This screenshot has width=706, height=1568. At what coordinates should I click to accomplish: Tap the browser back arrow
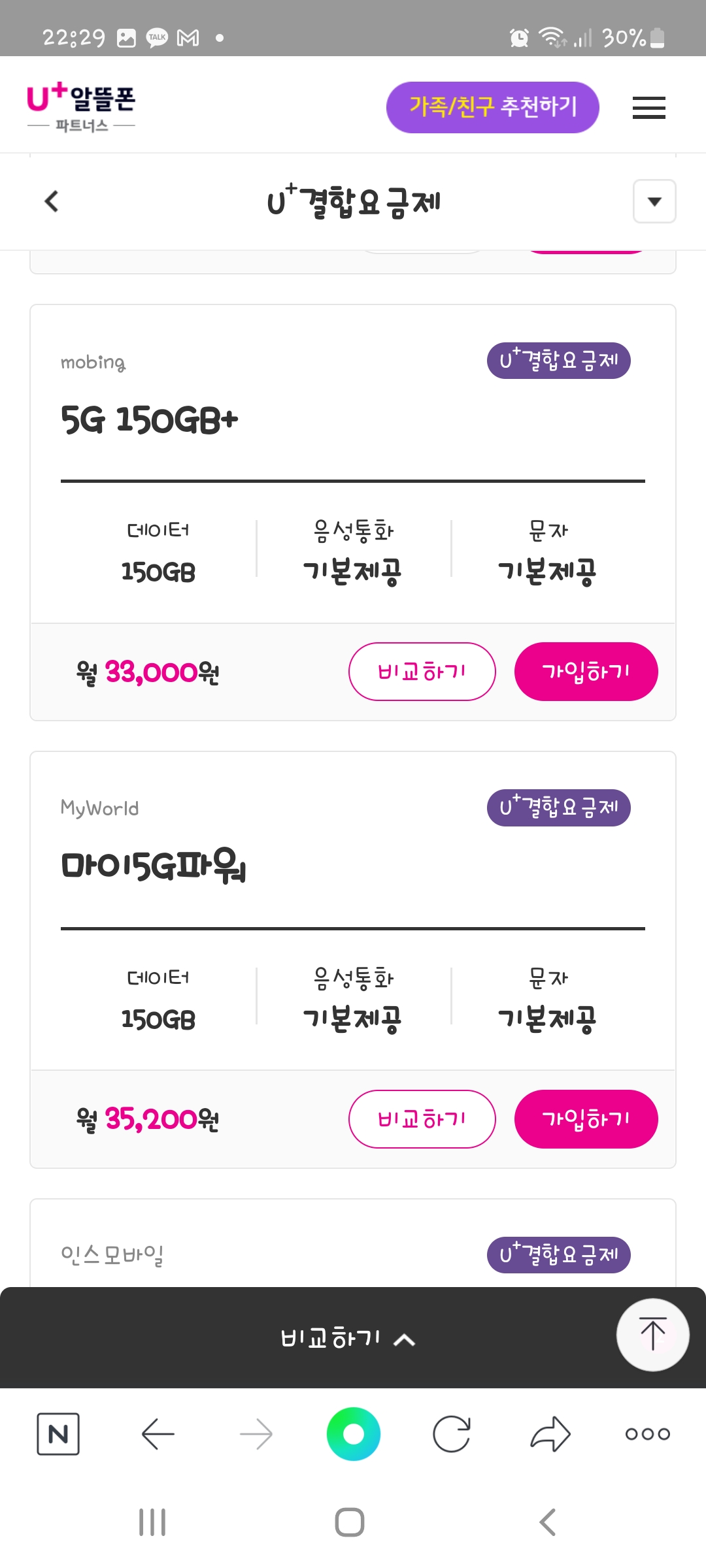click(x=158, y=1434)
